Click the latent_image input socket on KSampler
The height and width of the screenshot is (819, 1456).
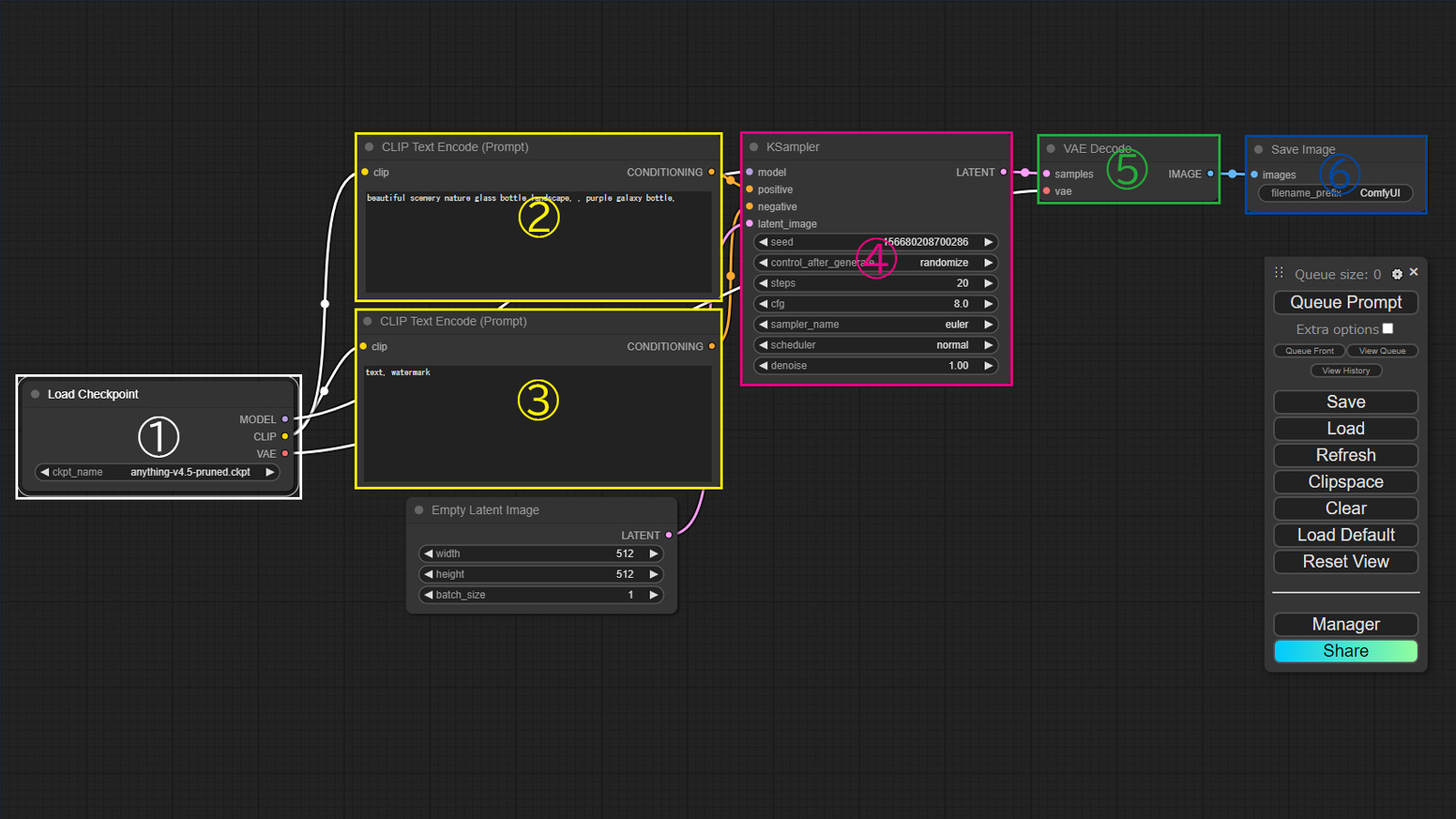(750, 224)
